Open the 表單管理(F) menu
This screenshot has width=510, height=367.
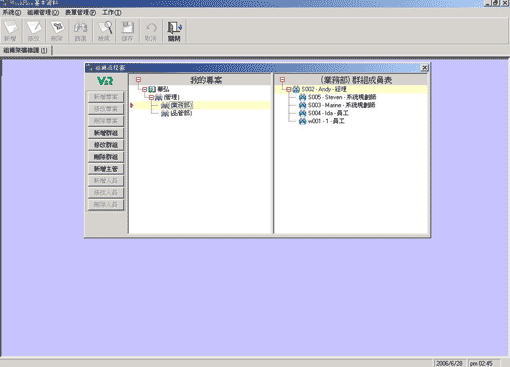[80, 13]
